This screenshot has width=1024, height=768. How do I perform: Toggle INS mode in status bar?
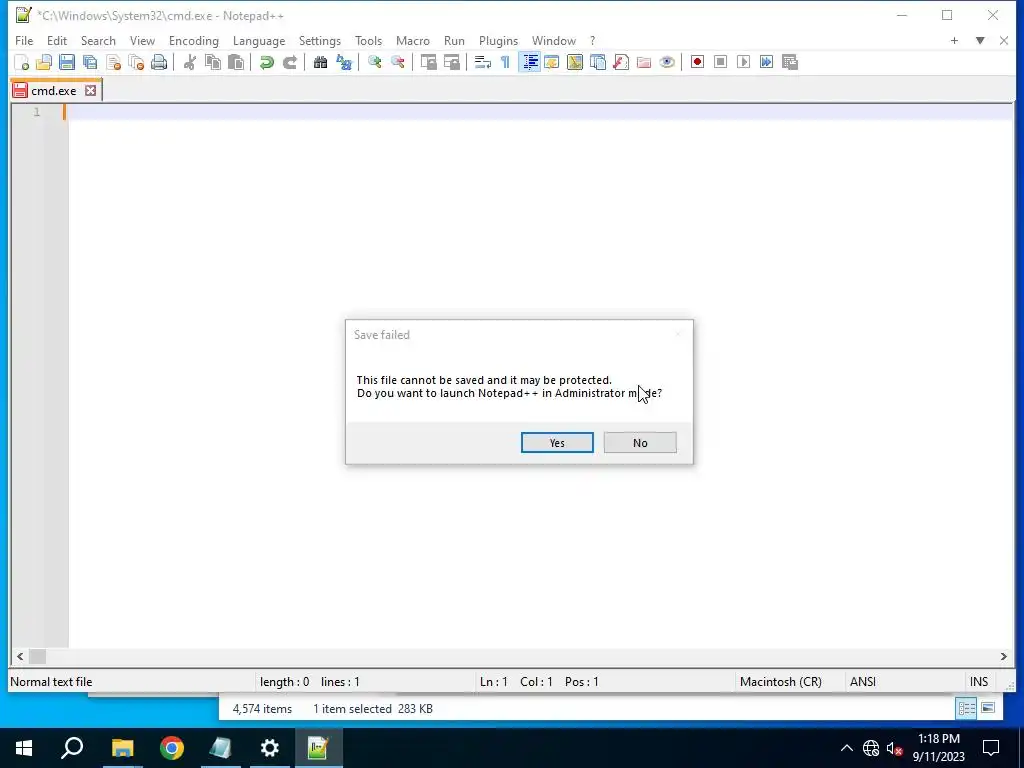pos(979,682)
